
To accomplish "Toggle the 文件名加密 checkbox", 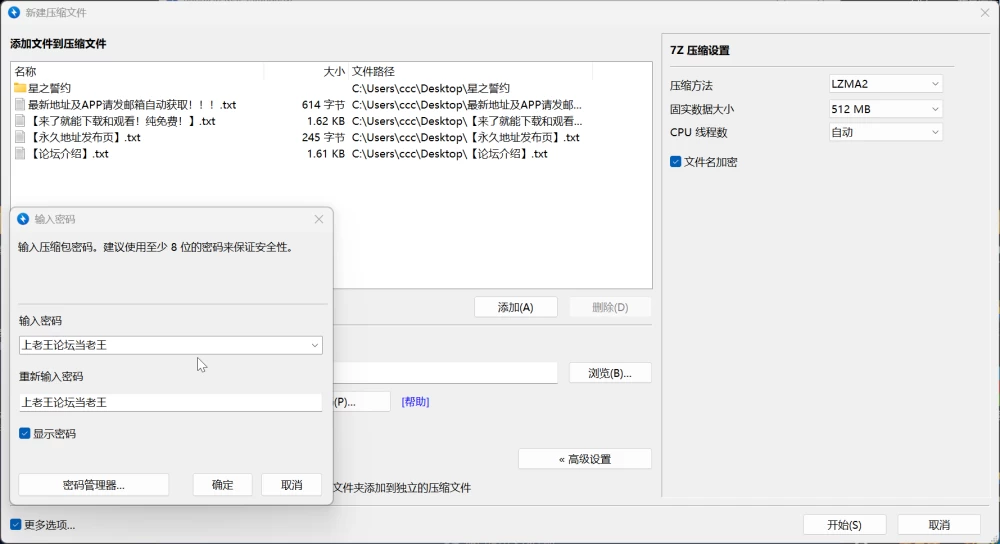I will [x=675, y=161].
